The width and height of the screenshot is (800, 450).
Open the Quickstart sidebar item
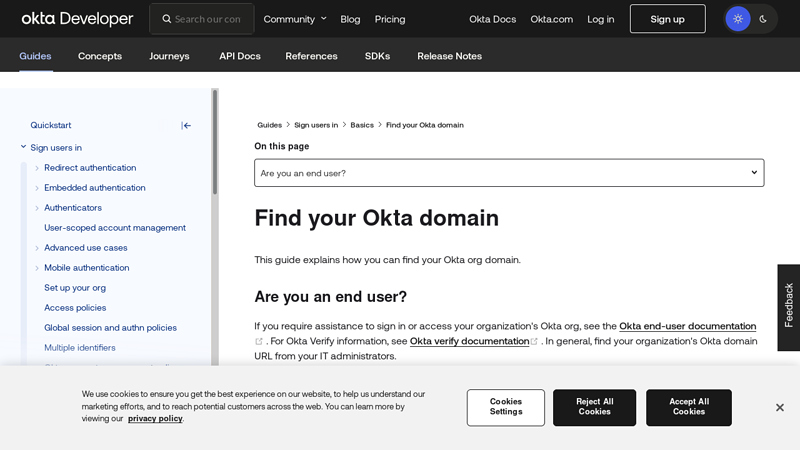(x=51, y=125)
